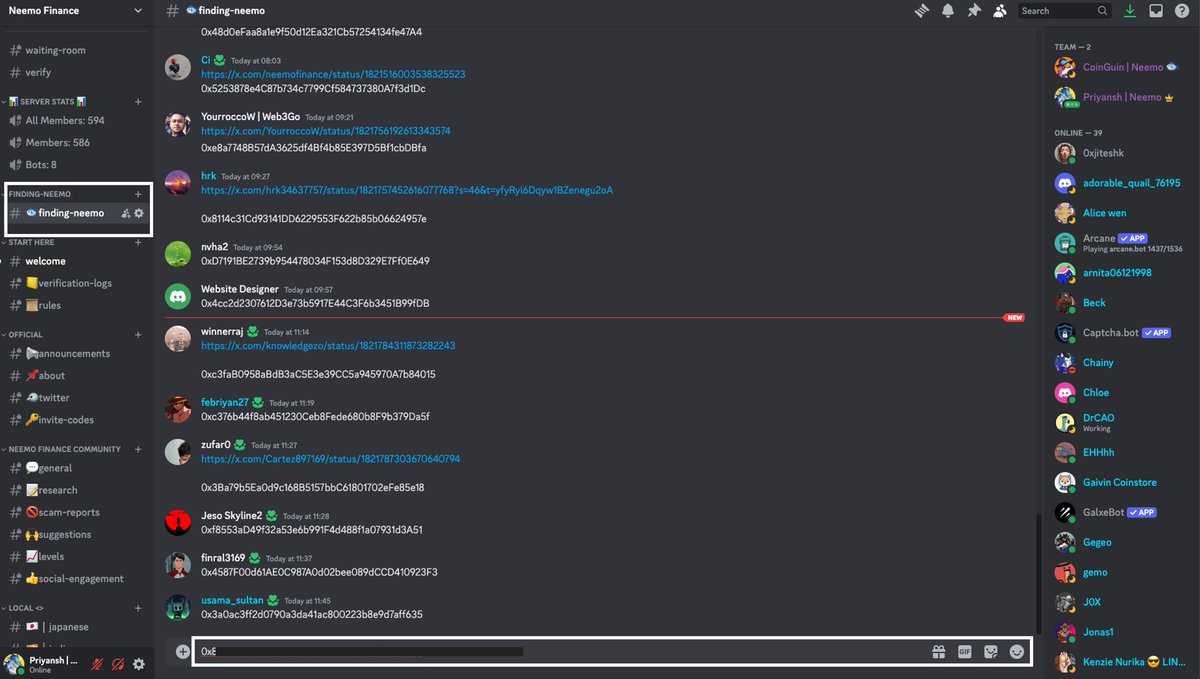Open edit channel gear beside finding-neemo
This screenshot has height=679, width=1200.
[139, 213]
